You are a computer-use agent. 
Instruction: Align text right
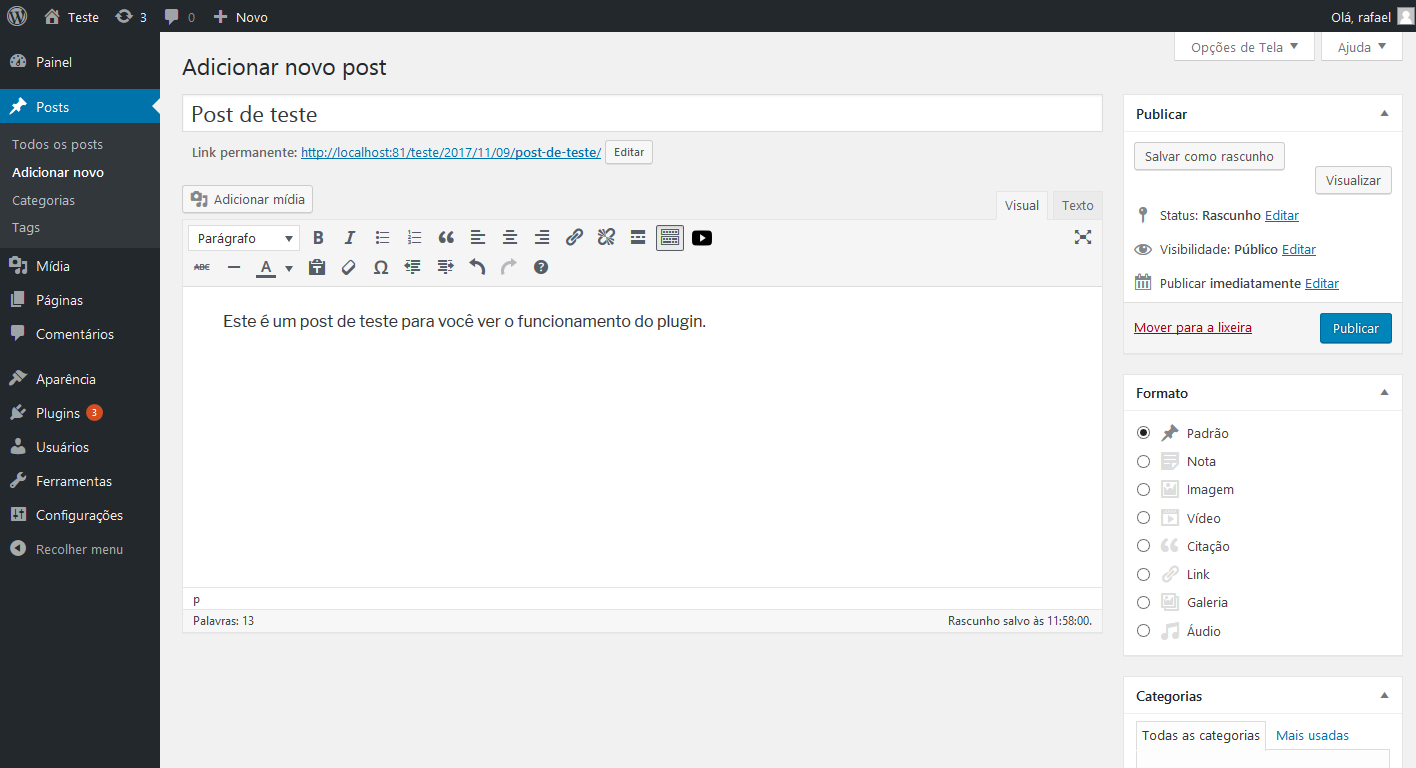542,238
